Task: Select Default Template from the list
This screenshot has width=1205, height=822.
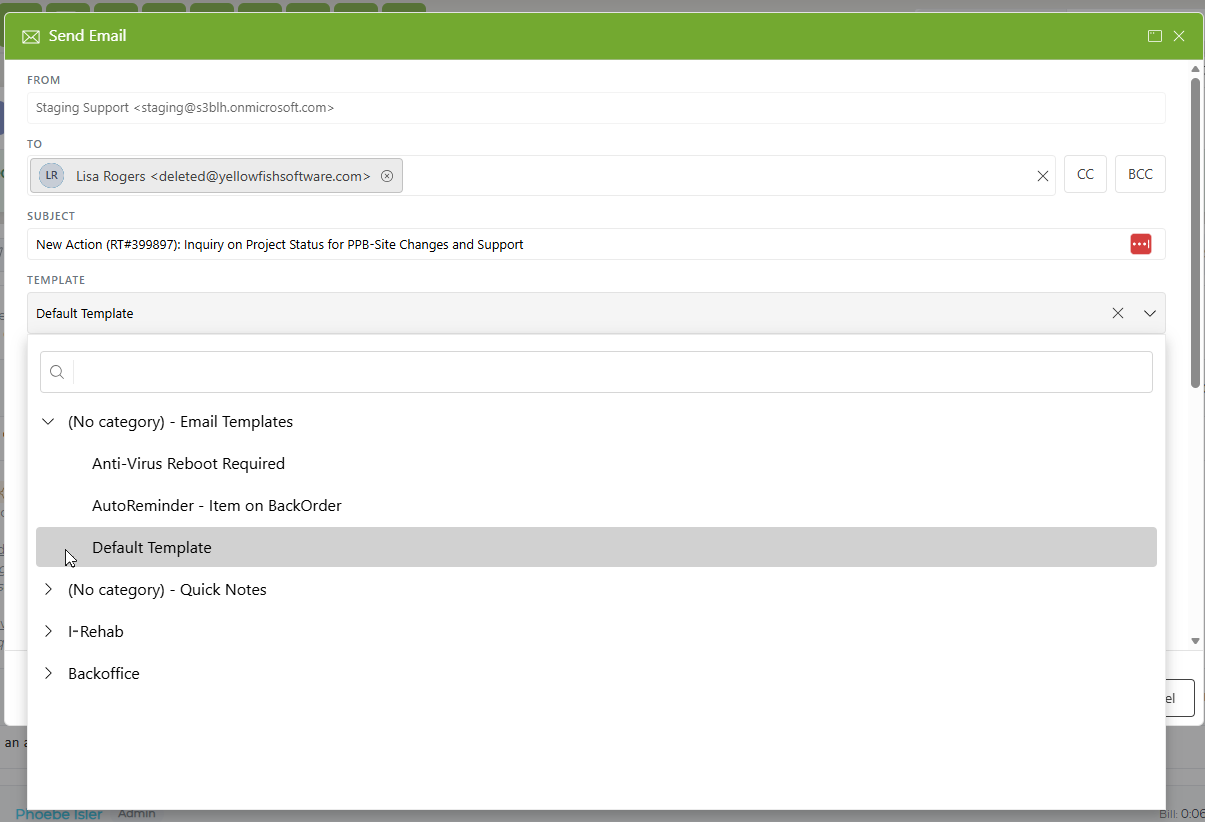Action: pos(596,547)
